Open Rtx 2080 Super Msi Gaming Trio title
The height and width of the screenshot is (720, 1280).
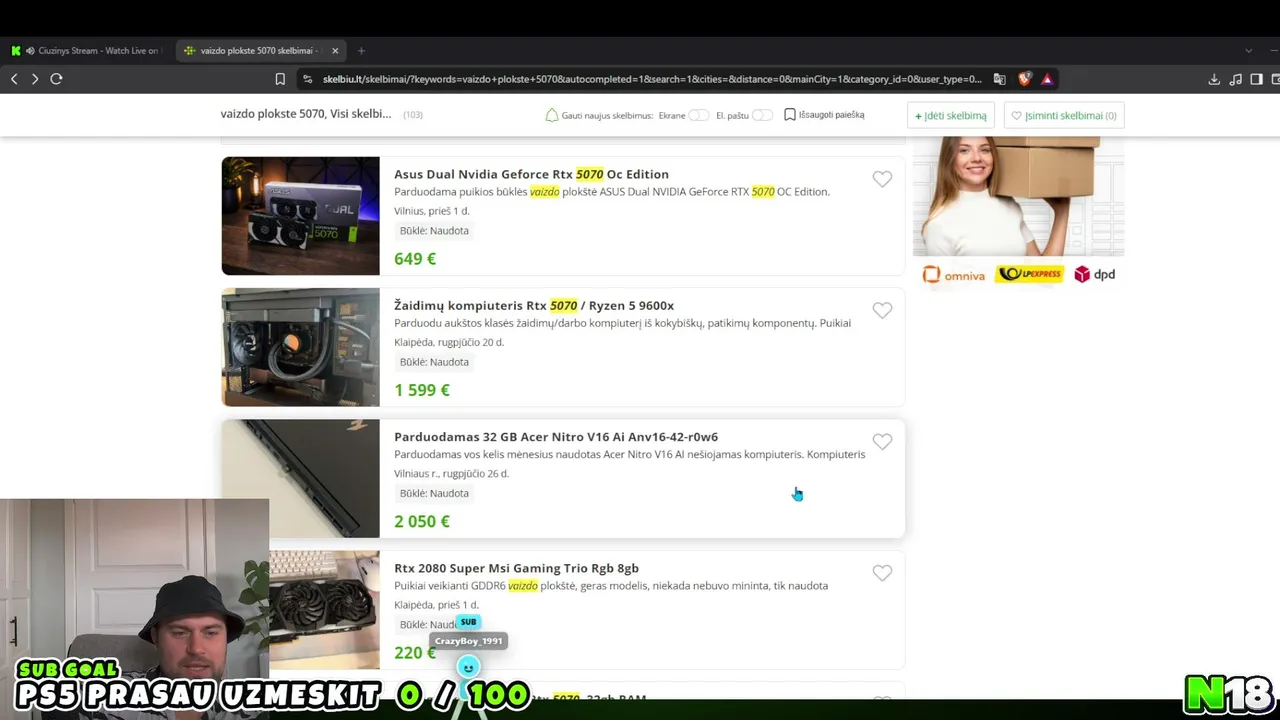click(x=516, y=568)
